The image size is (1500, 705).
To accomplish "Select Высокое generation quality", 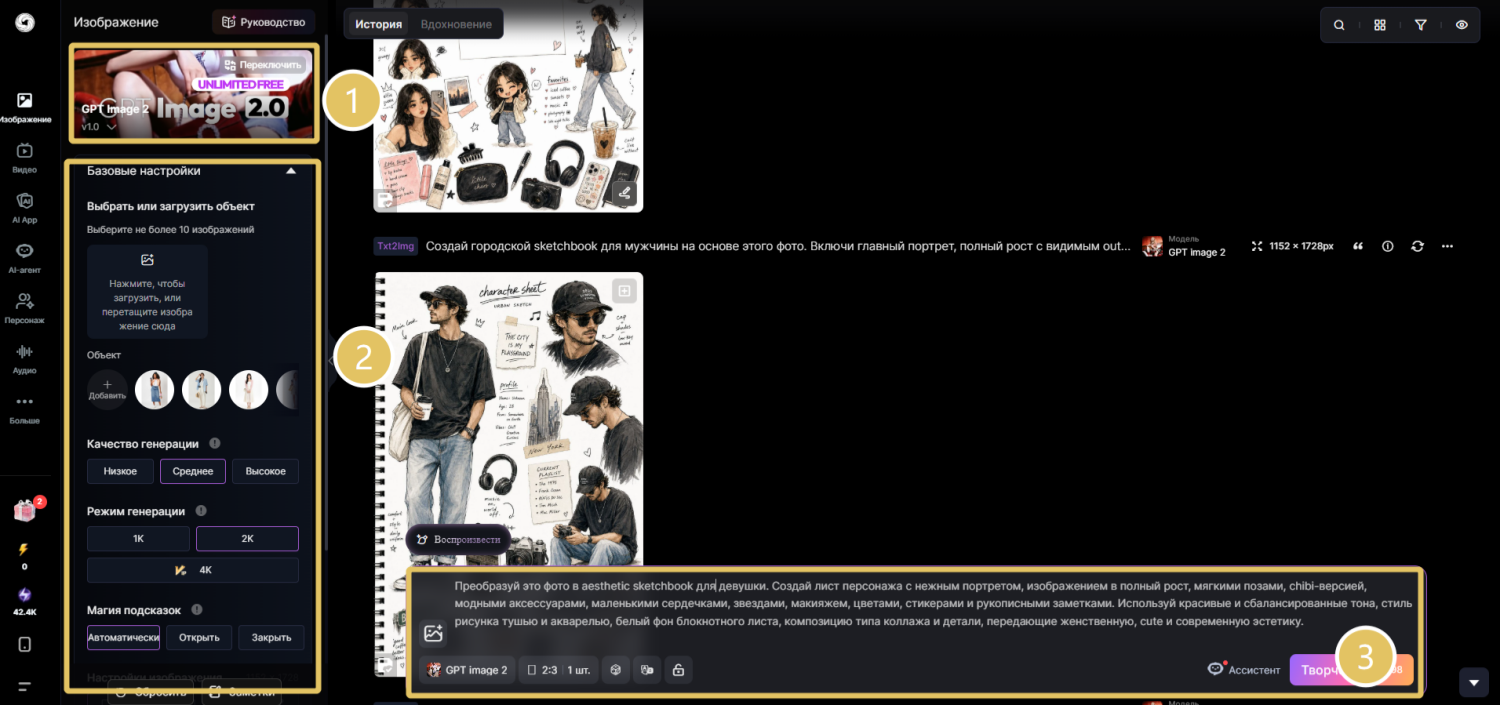I will tap(265, 471).
